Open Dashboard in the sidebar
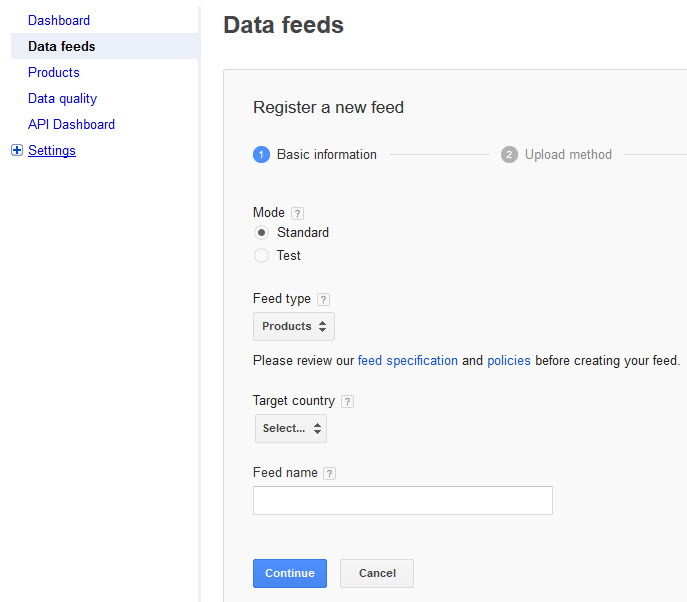Image resolution: width=687 pixels, height=602 pixels. point(59,21)
